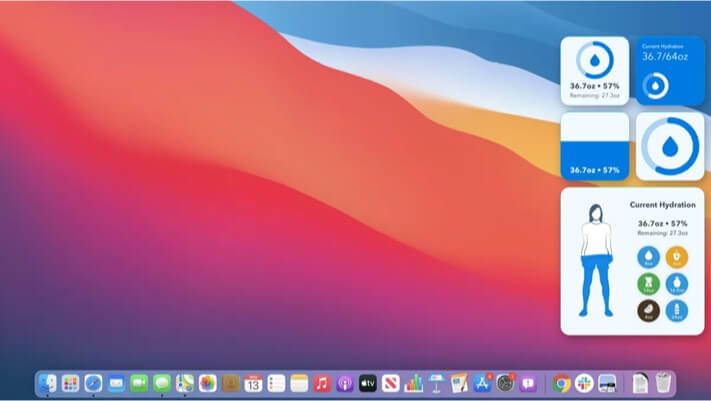The image size is (711, 401).
Task: Click the large hydration progress ring widget
Action: pos(670,146)
